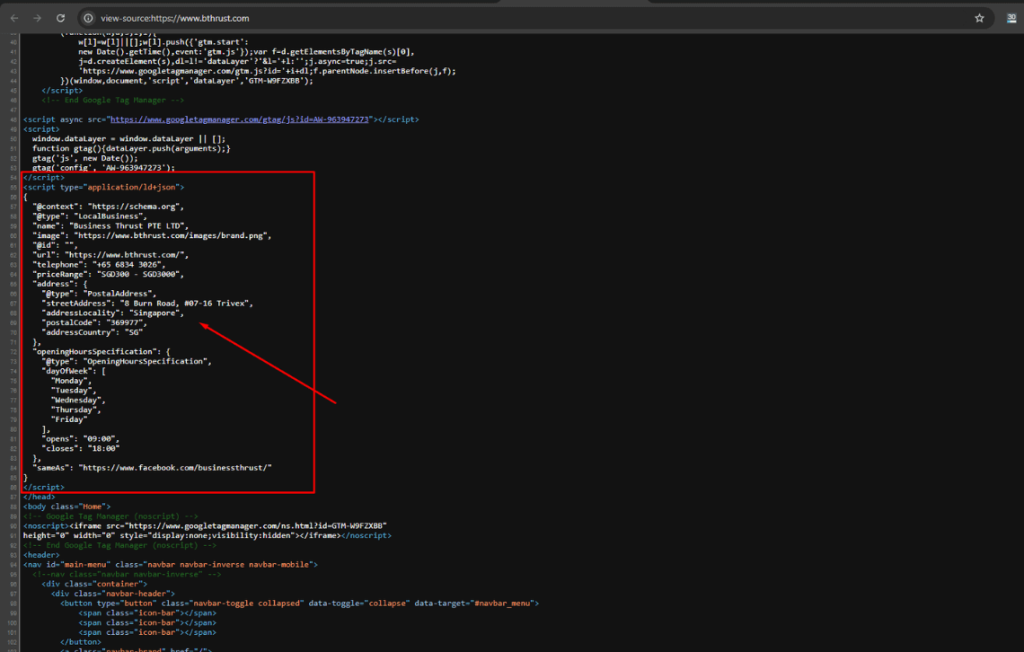Click the function gtag() definition line
1024x652 pixels.
click(131, 148)
